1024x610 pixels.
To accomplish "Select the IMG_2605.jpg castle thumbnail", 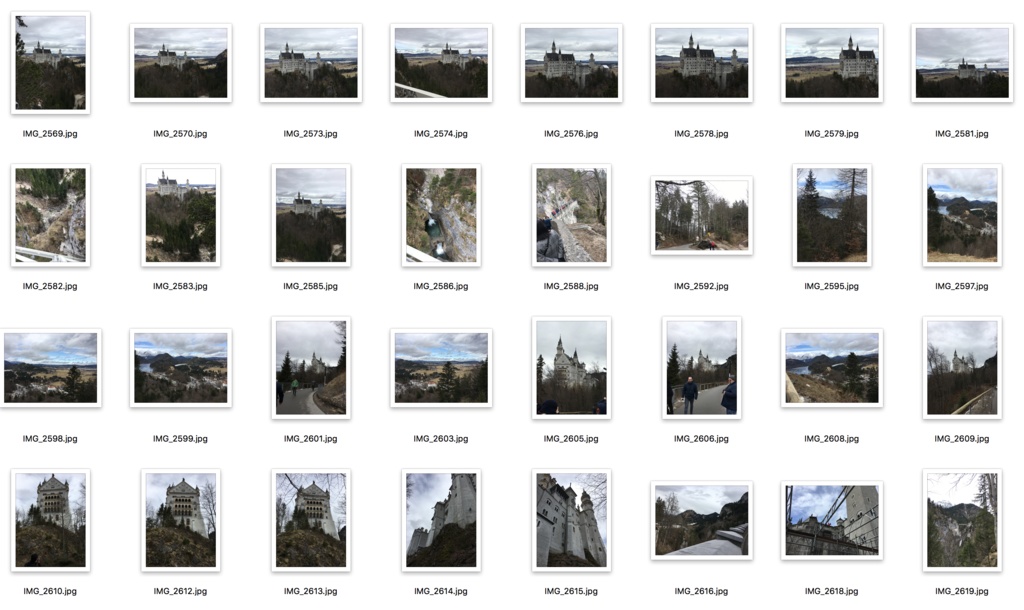I will point(571,368).
